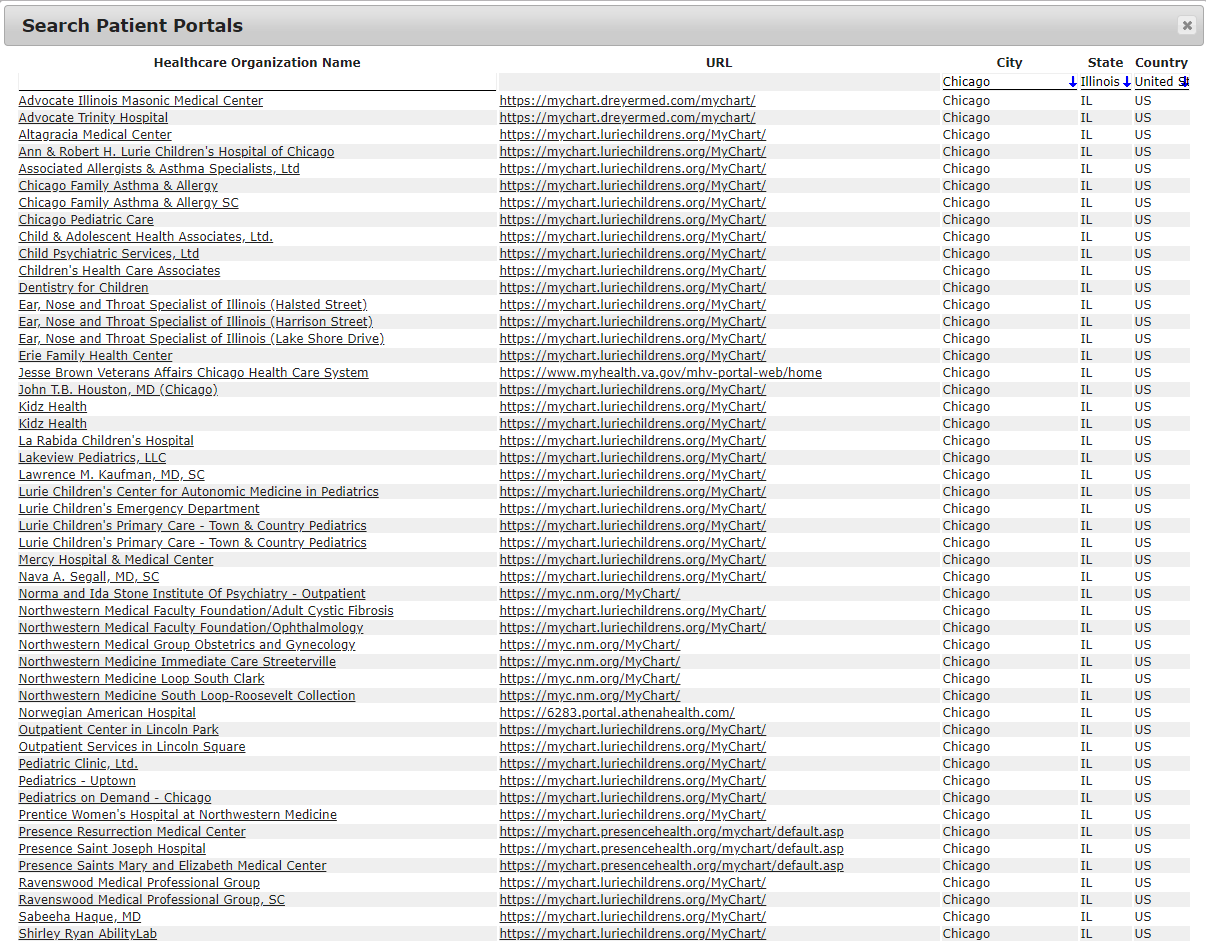The height and width of the screenshot is (943, 1206).
Task: Select Lurie Children's Emergency Department
Action: tap(139, 509)
